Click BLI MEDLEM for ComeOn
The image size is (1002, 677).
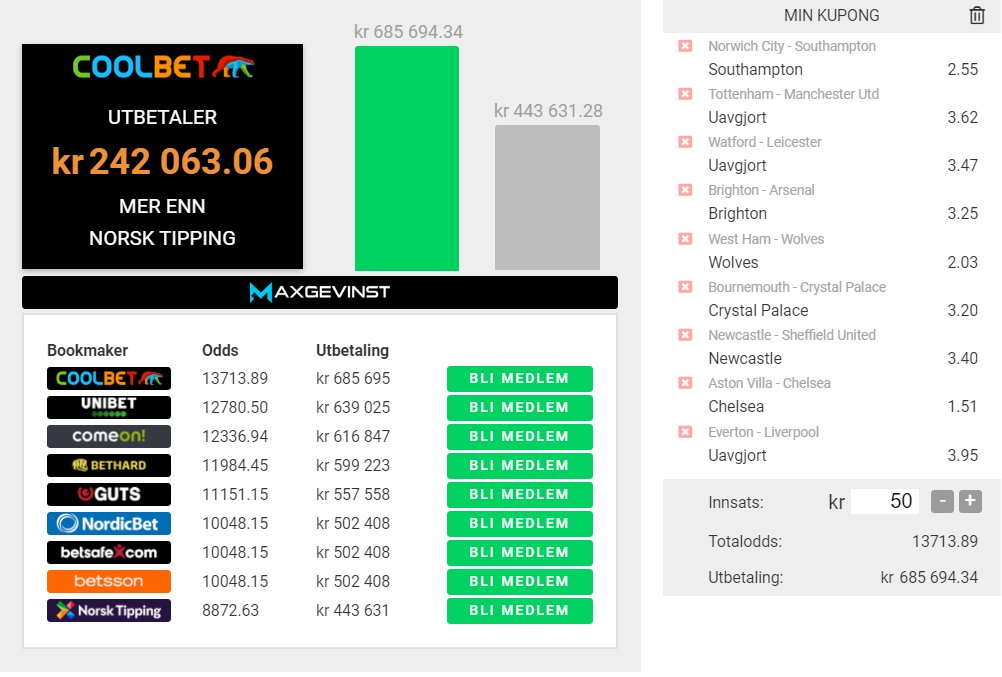[x=520, y=437]
